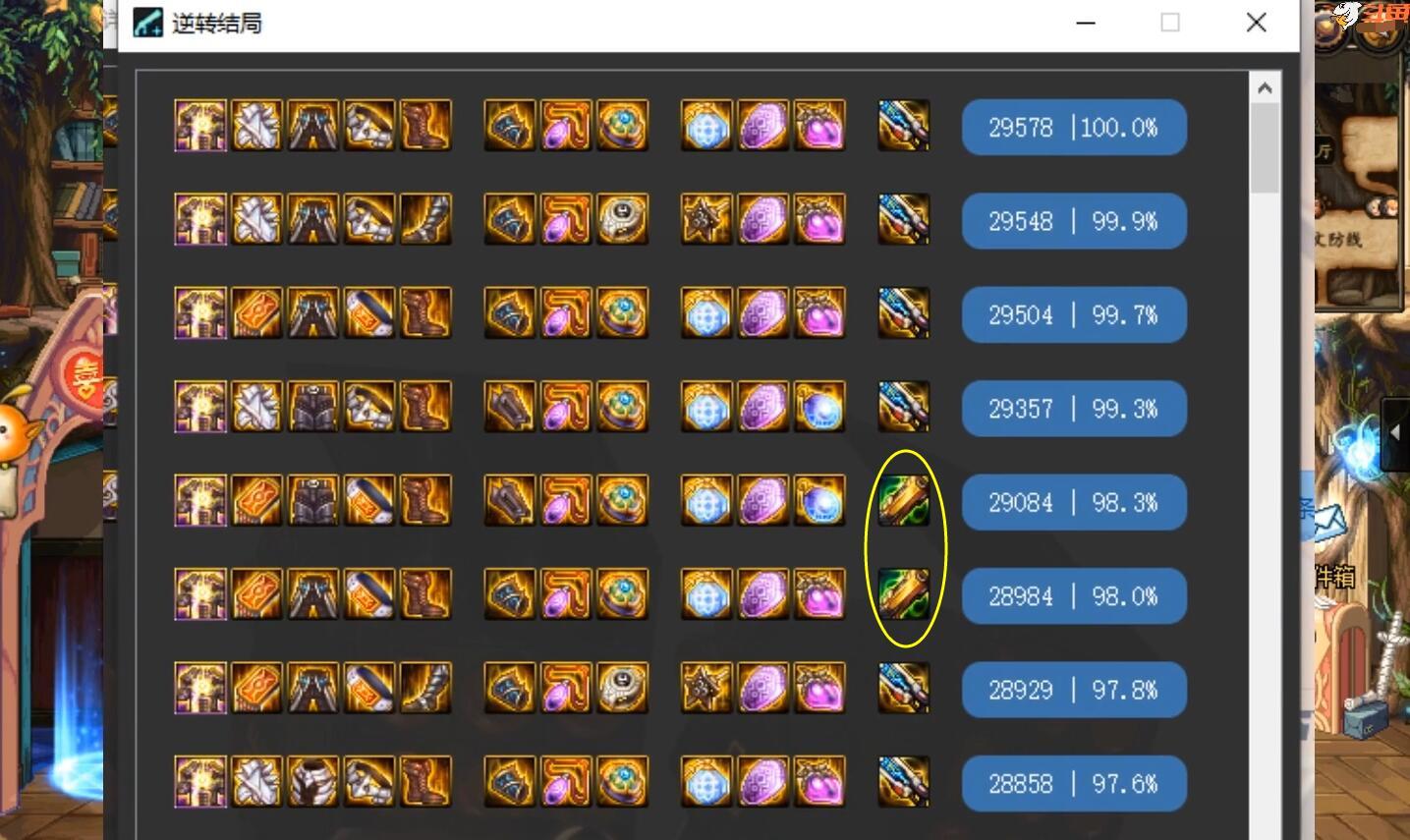
Task: Select the 29084 | 98.3% result button
Action: click(1074, 502)
